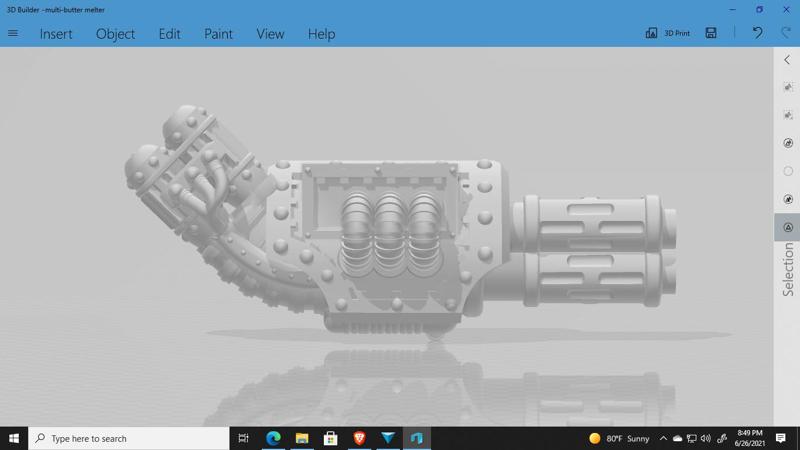Click the pen workspace tray icon
Screen dimensions: 800x450
point(721,438)
